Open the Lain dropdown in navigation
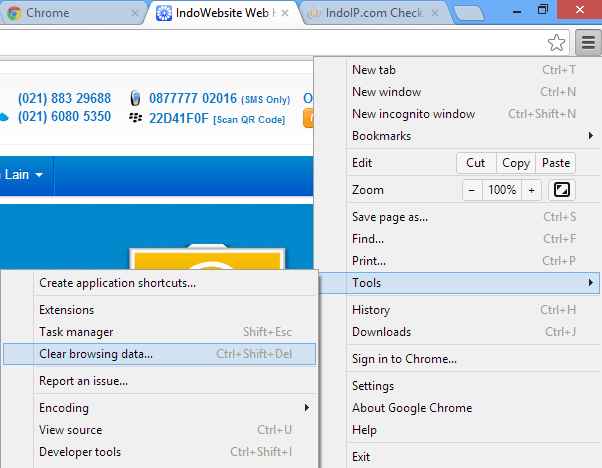 pos(24,174)
